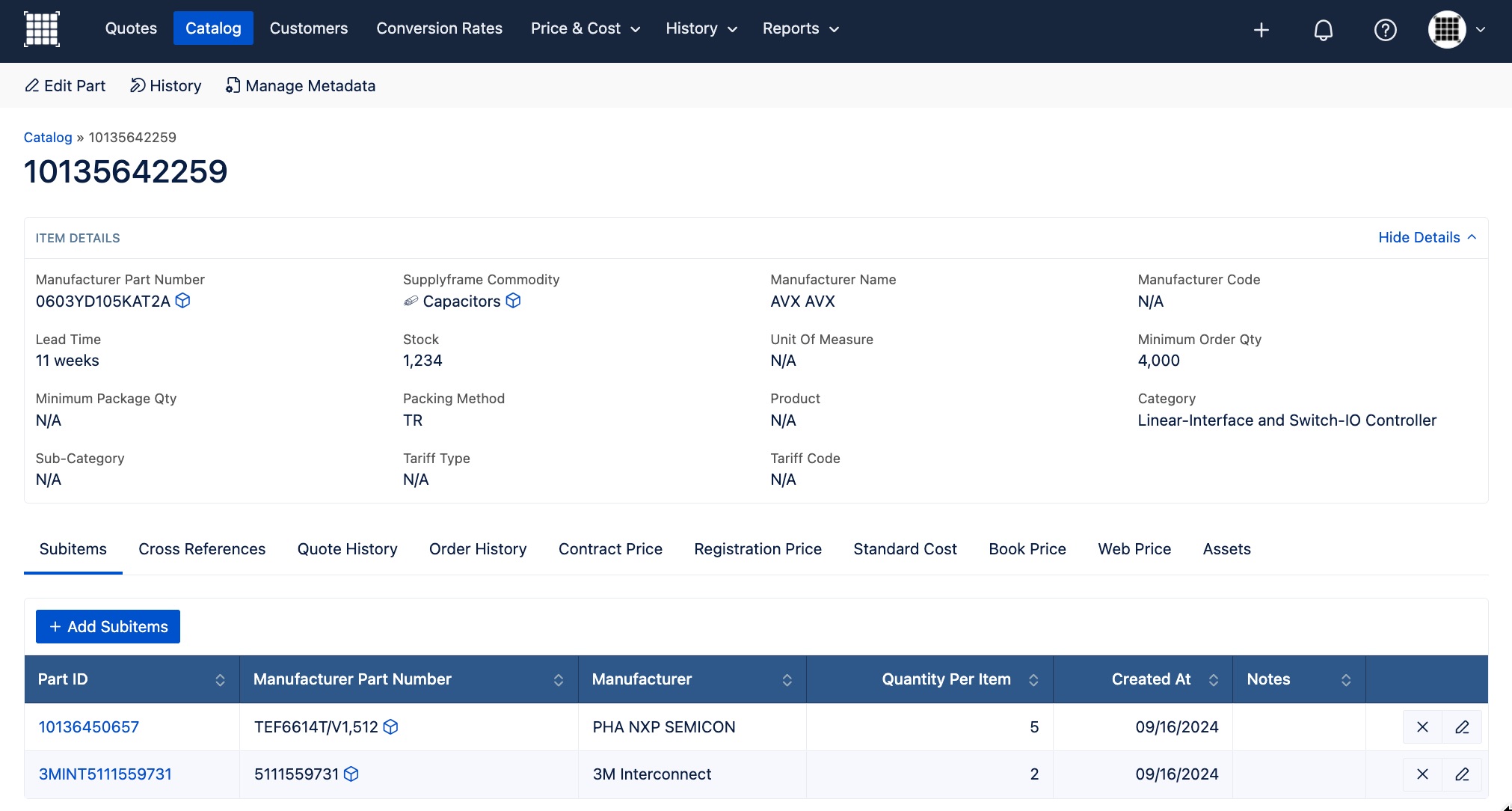1512x811 pixels.
Task: Switch to Cross References tab
Action: [202, 549]
